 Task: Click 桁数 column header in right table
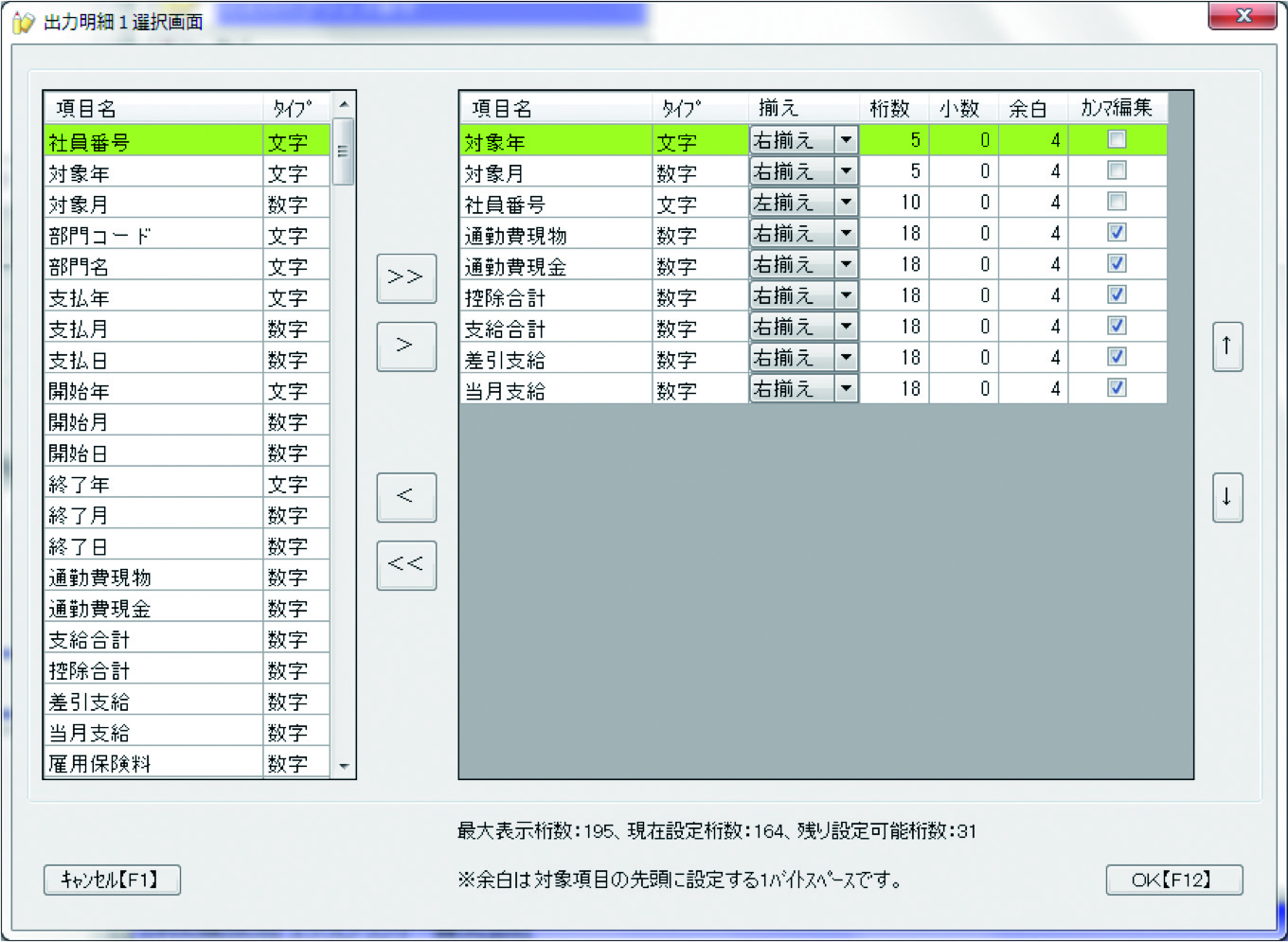click(x=890, y=108)
